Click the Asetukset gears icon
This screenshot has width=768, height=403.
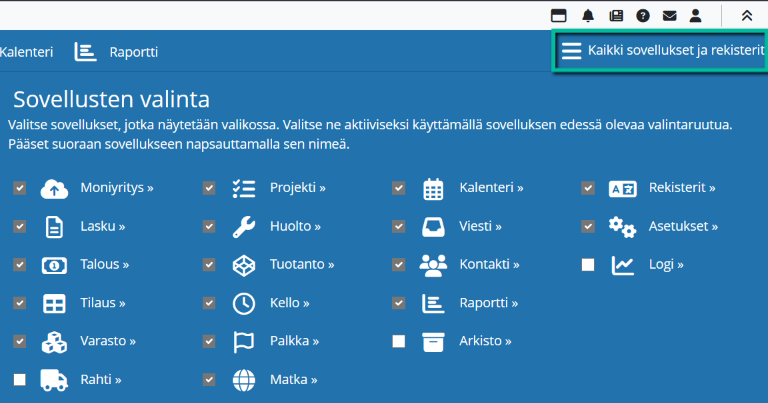point(622,227)
